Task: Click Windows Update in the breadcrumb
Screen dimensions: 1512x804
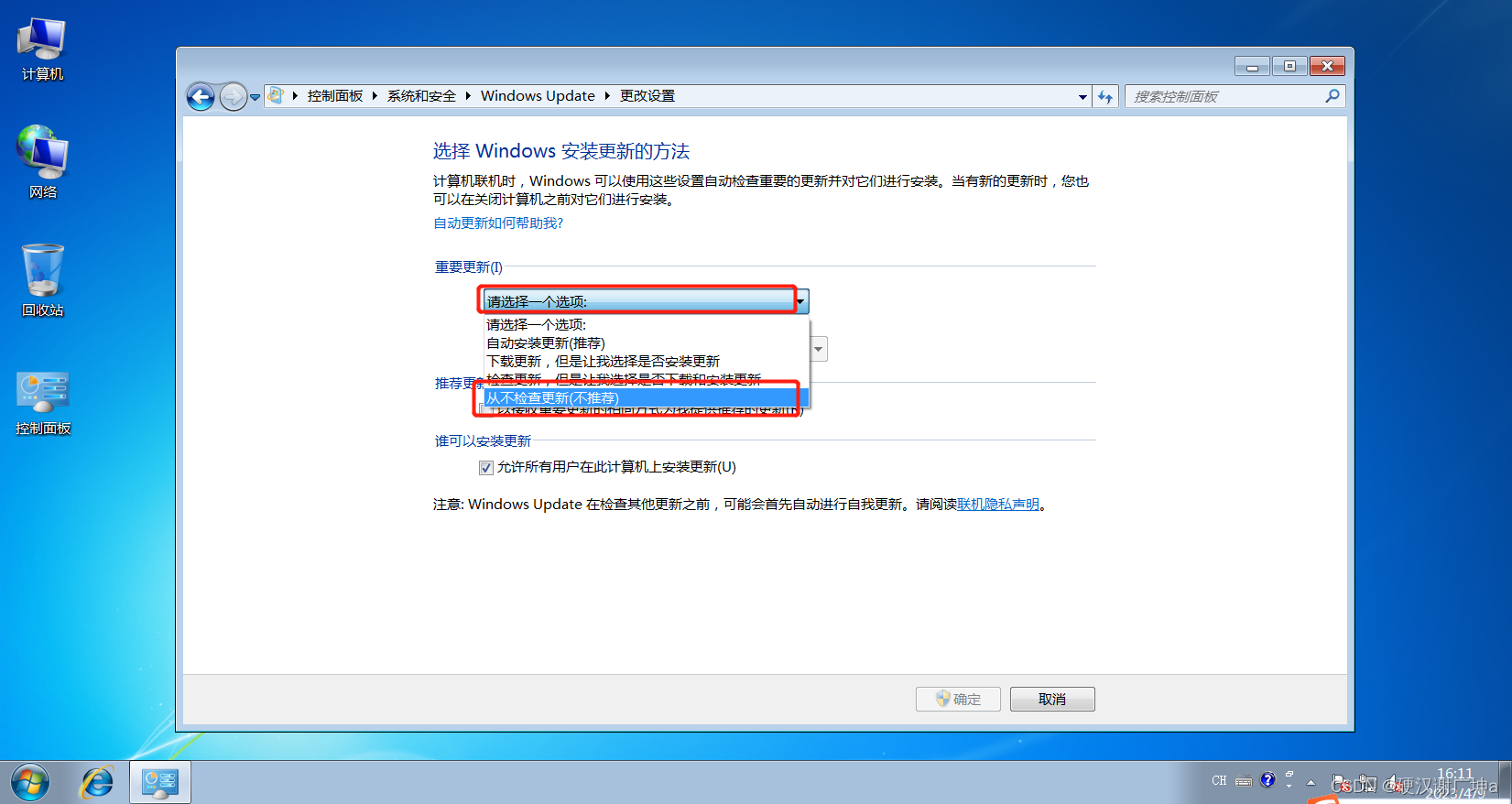Action: (x=538, y=96)
